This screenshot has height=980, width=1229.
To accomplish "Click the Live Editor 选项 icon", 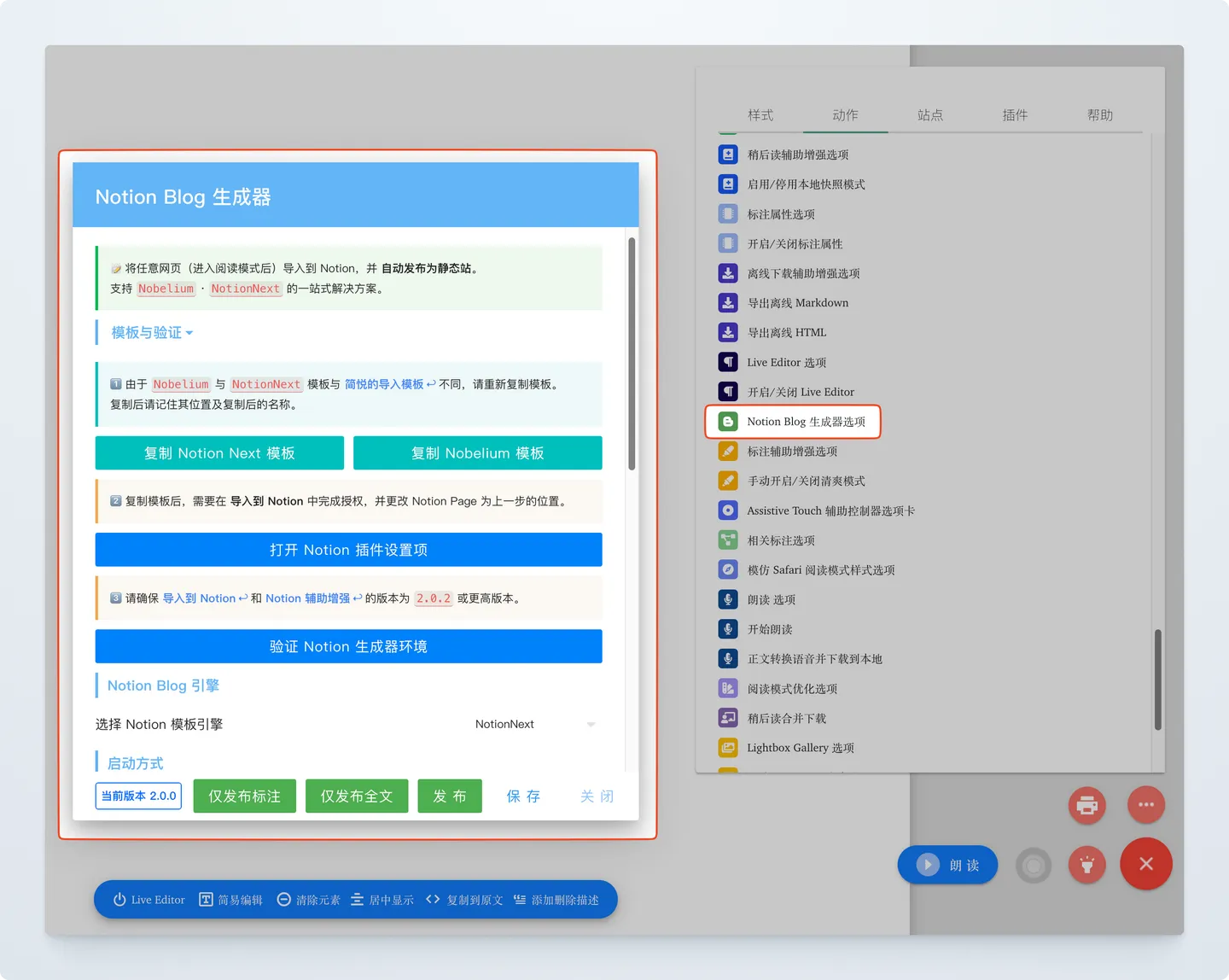I will pyautogui.click(x=728, y=362).
